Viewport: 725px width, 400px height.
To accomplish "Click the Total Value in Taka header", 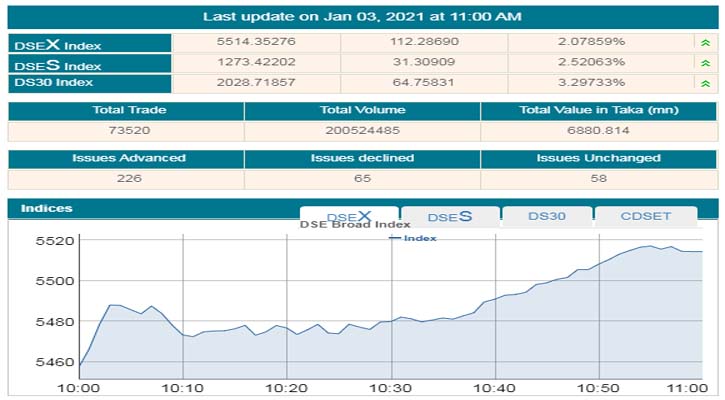I will click(598, 111).
